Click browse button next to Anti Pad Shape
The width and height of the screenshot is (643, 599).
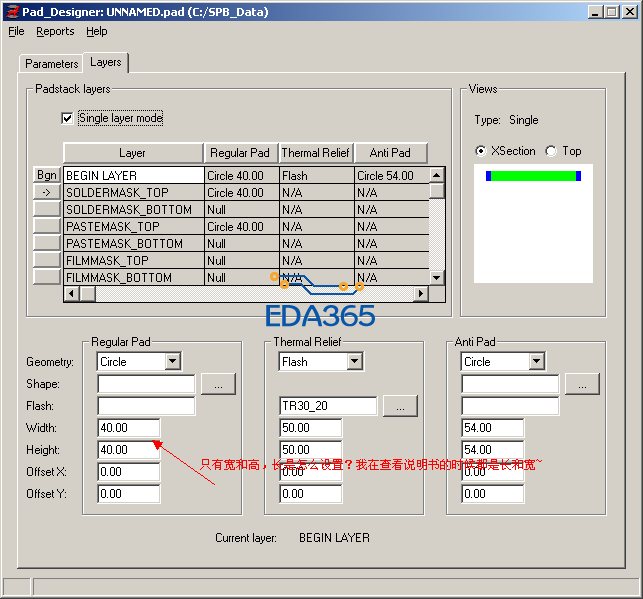point(581,383)
